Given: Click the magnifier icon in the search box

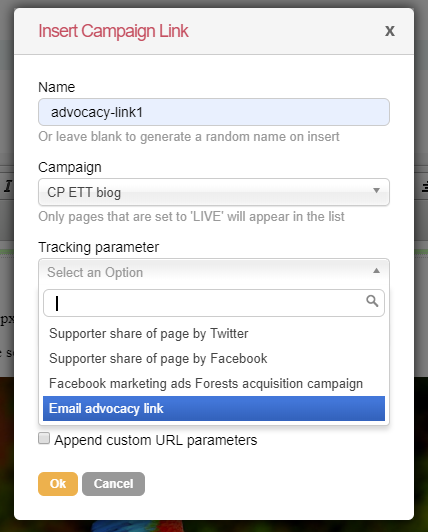Looking at the screenshot, I should coord(372,301).
